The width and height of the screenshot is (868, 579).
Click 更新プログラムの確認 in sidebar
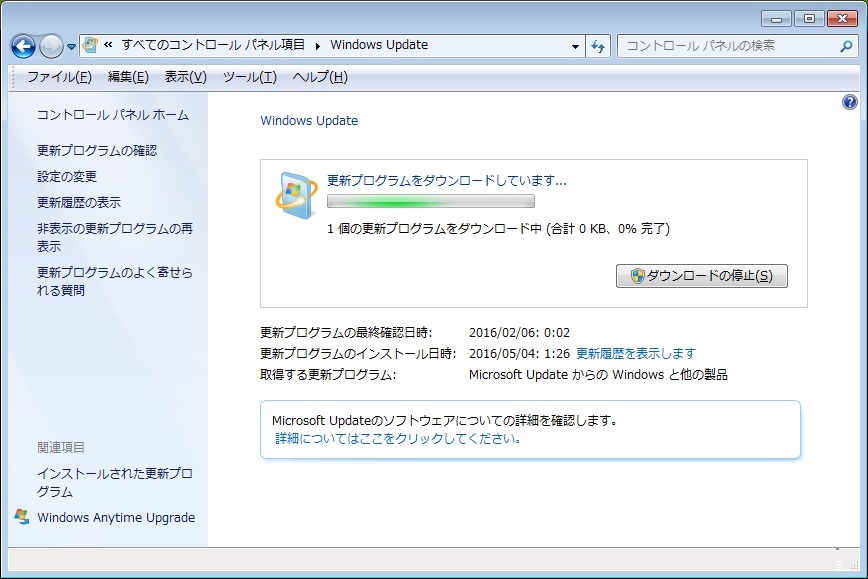[x=97, y=151]
